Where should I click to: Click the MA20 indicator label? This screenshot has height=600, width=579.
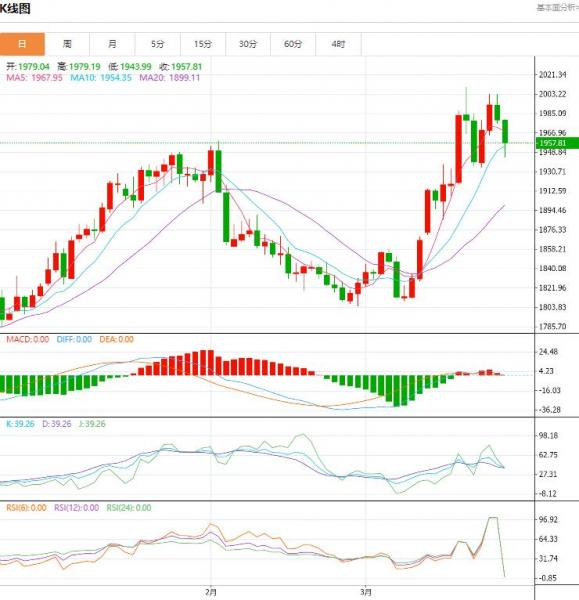(170, 78)
